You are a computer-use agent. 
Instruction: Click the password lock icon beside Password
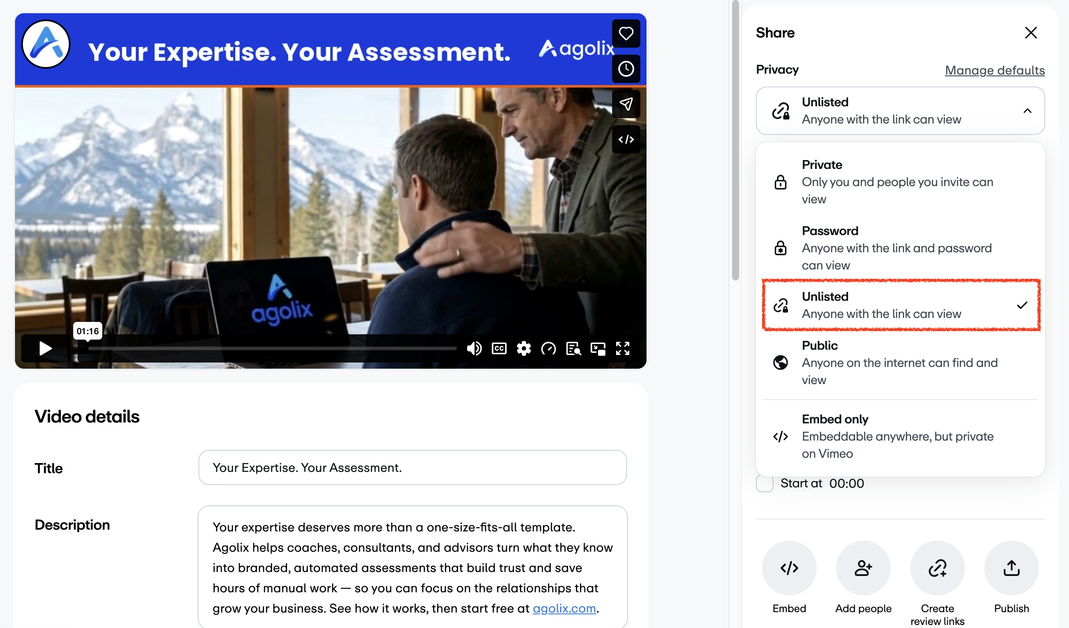pyautogui.click(x=781, y=248)
